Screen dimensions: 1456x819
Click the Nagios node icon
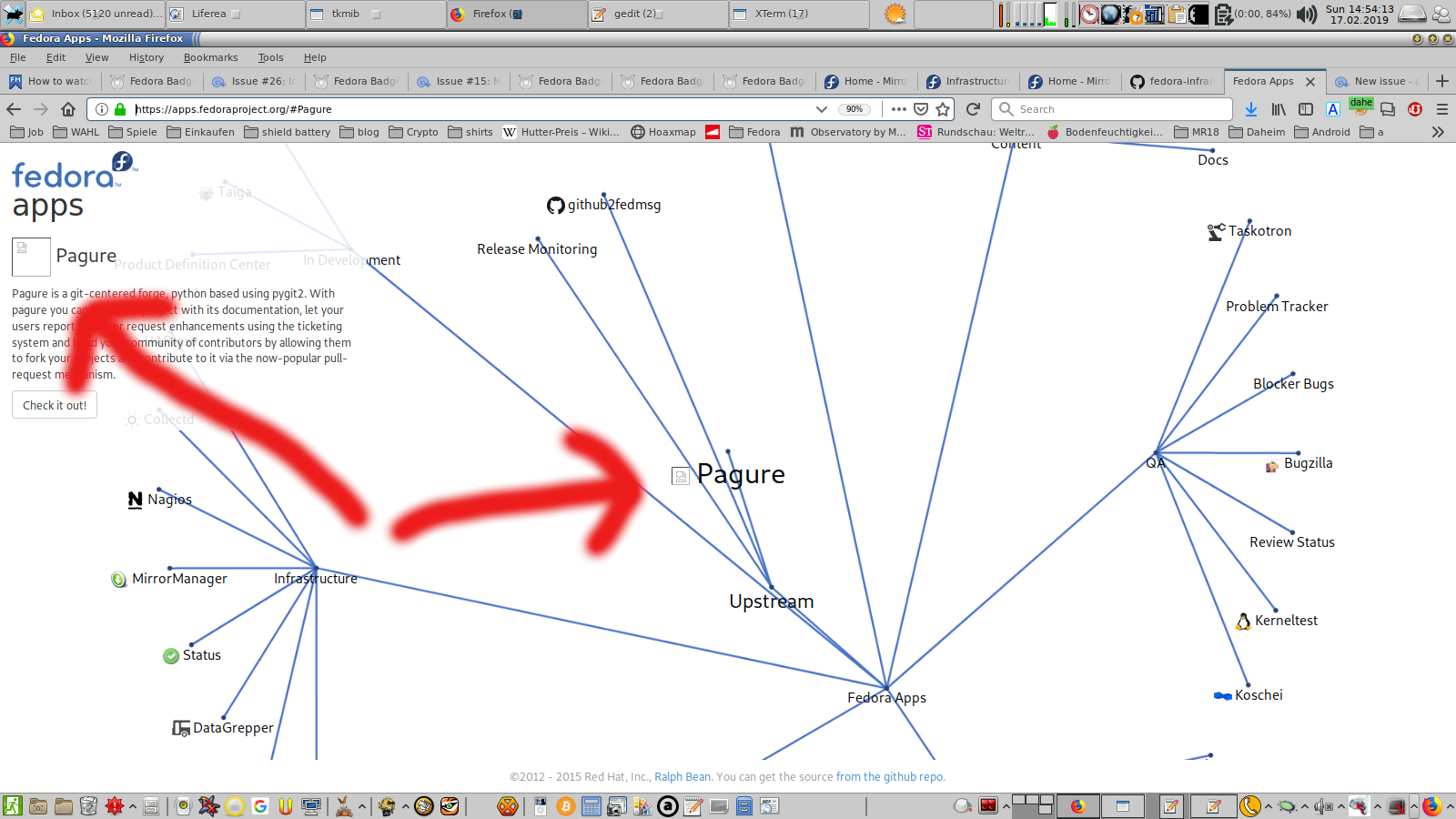click(x=136, y=500)
